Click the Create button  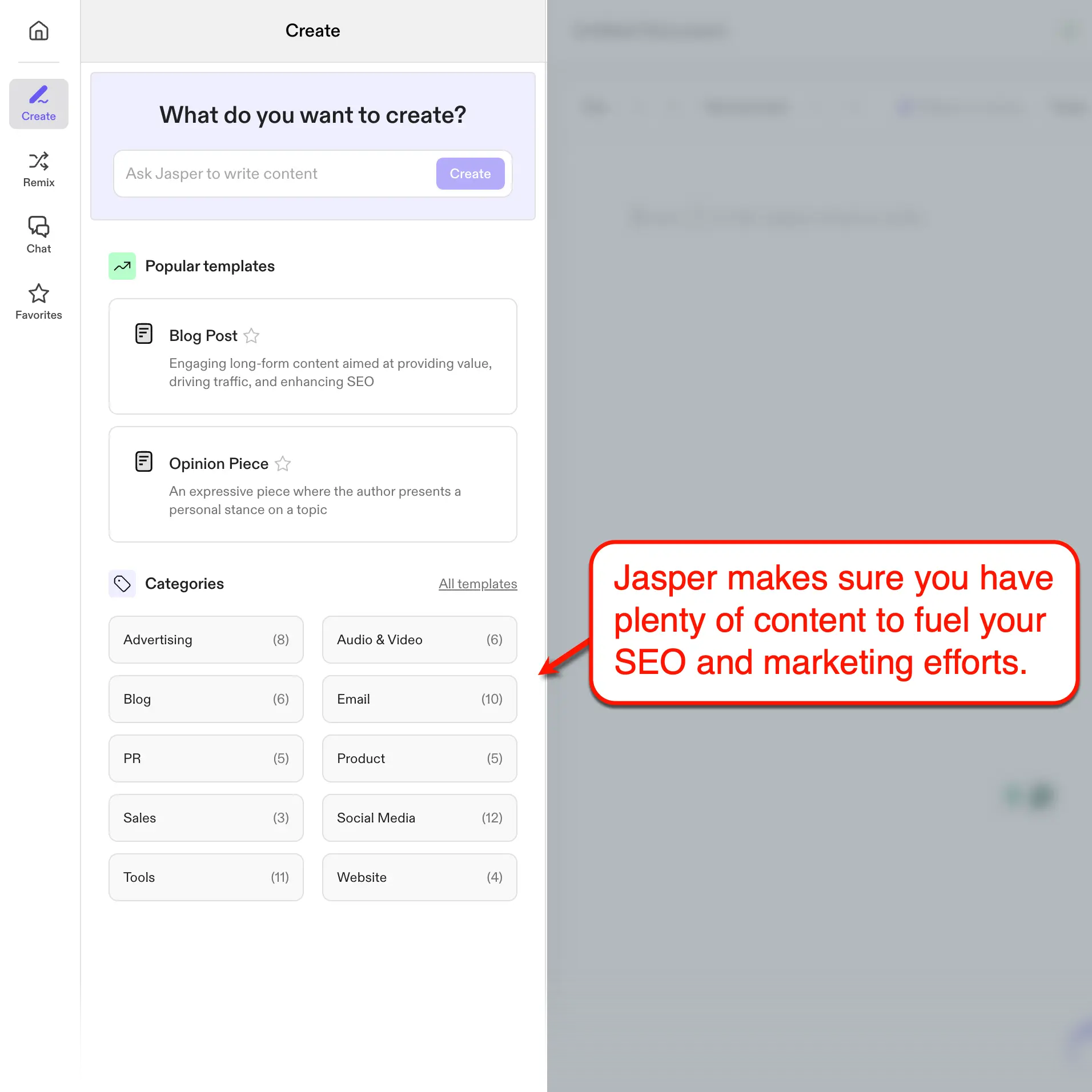(x=469, y=174)
